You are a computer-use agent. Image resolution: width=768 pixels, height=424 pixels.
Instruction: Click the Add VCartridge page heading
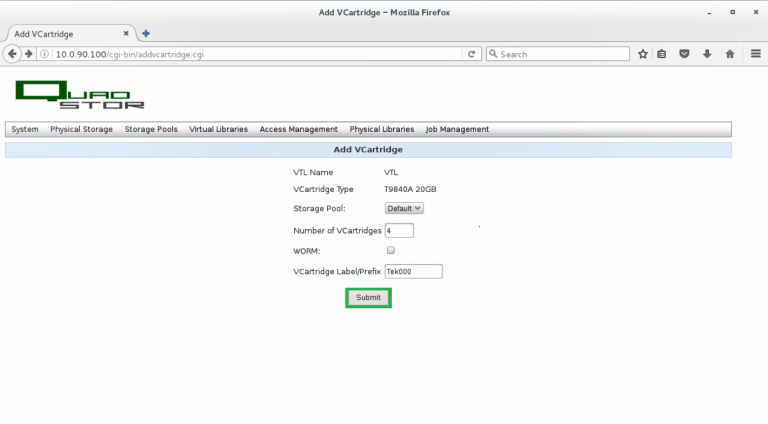click(x=368, y=149)
